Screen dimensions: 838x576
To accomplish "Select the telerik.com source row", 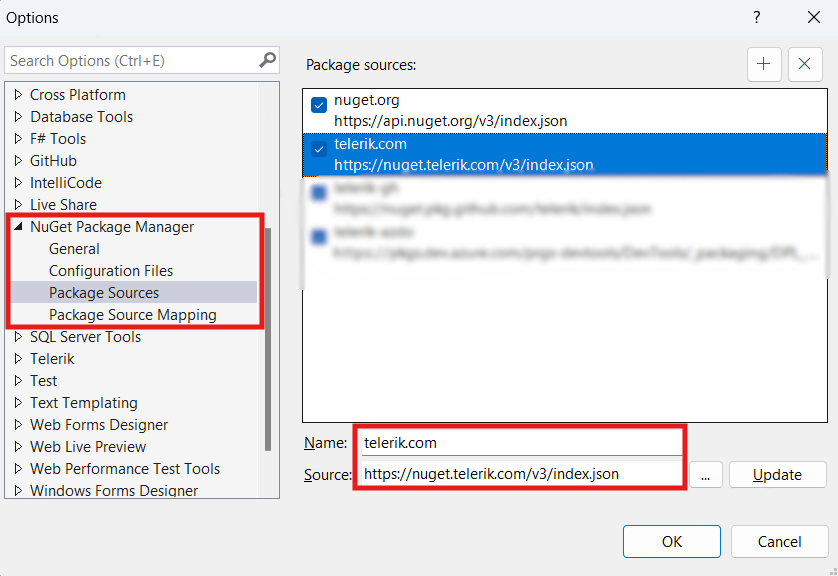I will (x=564, y=154).
